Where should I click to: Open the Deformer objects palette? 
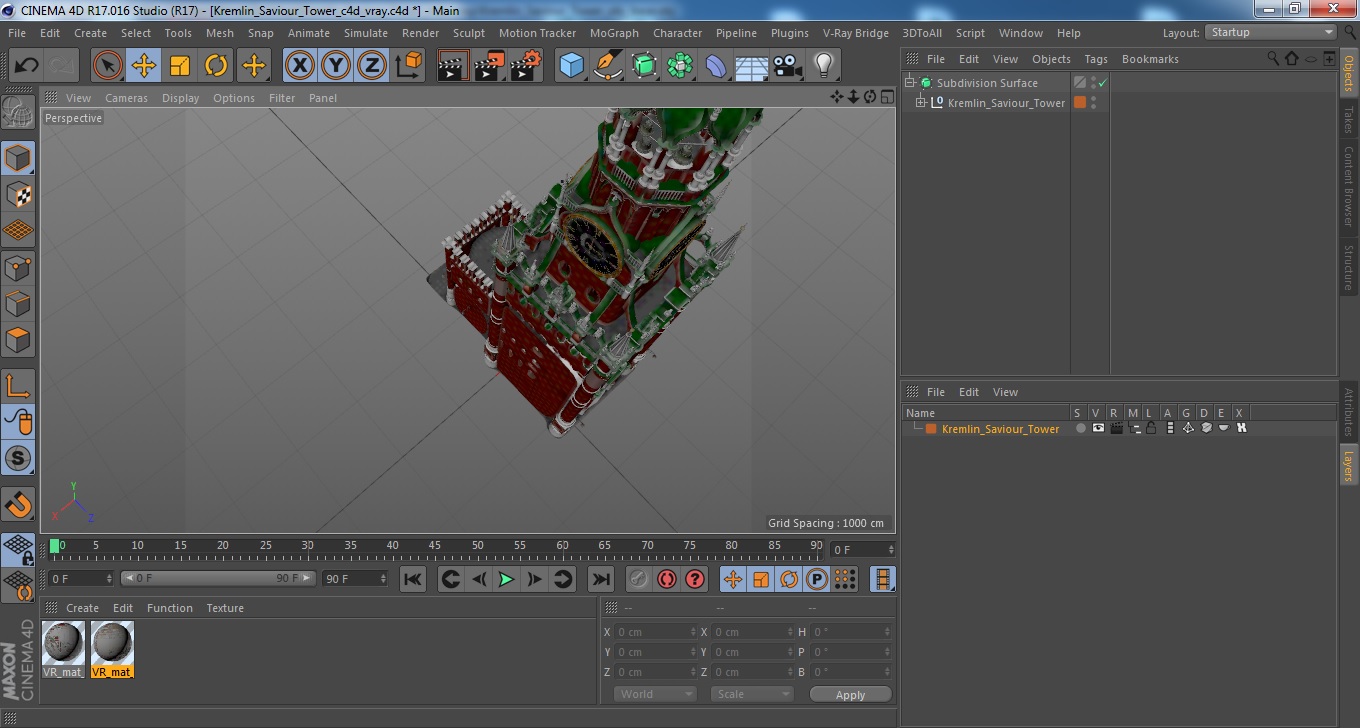[716, 66]
